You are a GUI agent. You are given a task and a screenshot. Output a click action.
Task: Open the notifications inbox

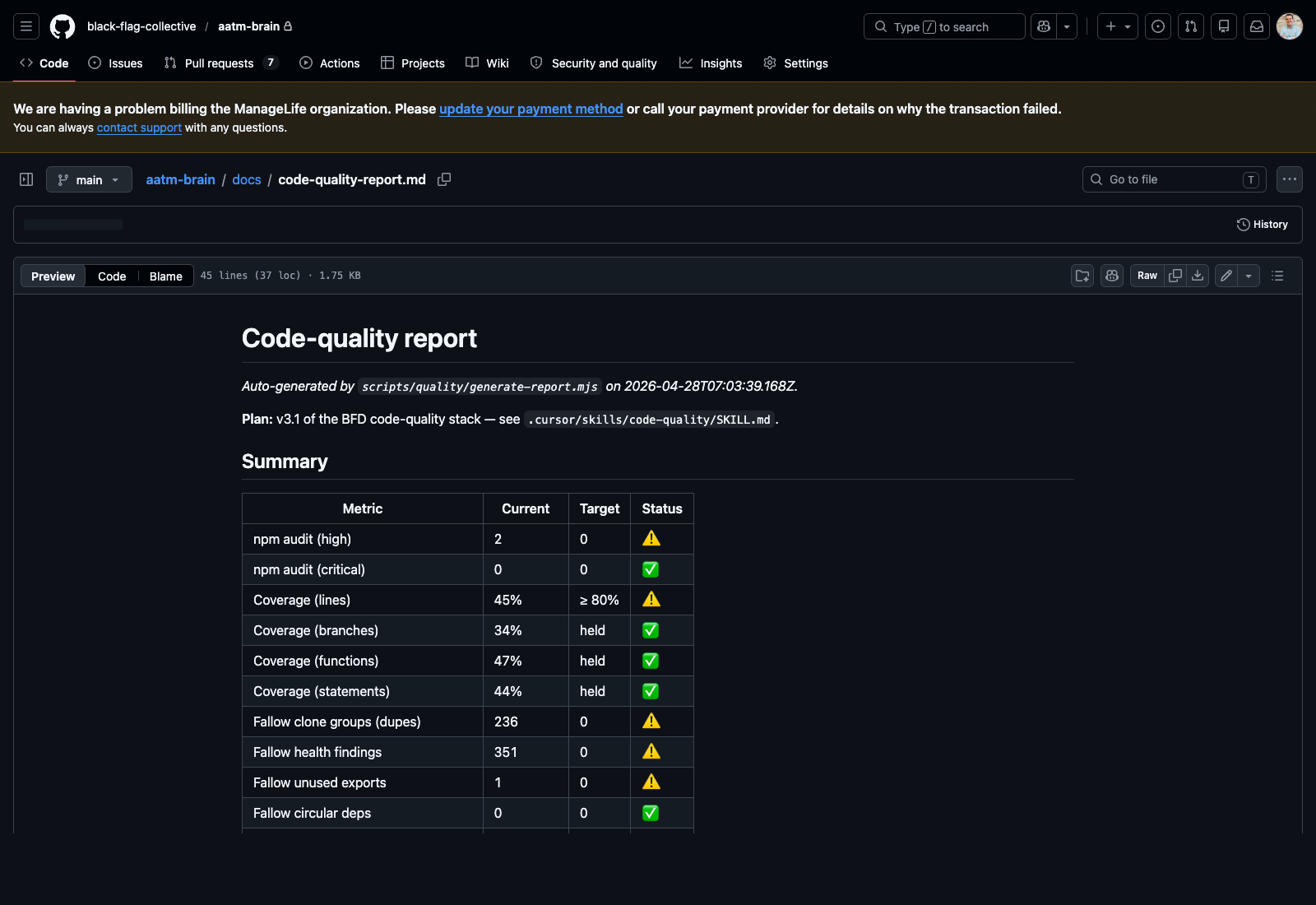[1256, 26]
